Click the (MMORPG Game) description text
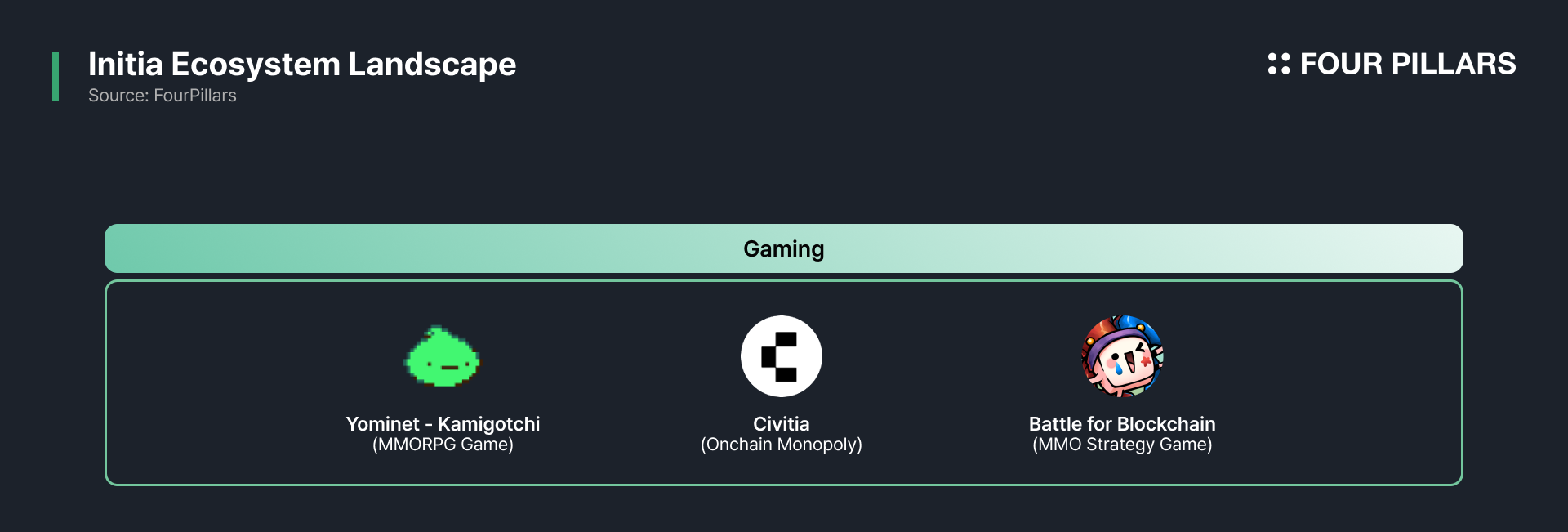Screen dimensions: 1568x532 [x=443, y=445]
